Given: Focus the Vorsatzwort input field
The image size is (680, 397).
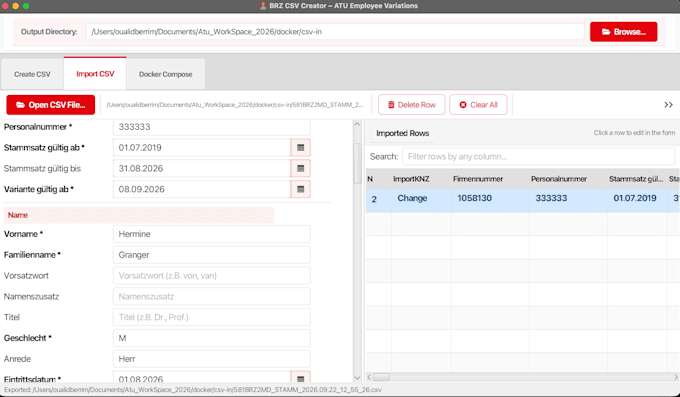Looking at the screenshot, I should [212, 276].
